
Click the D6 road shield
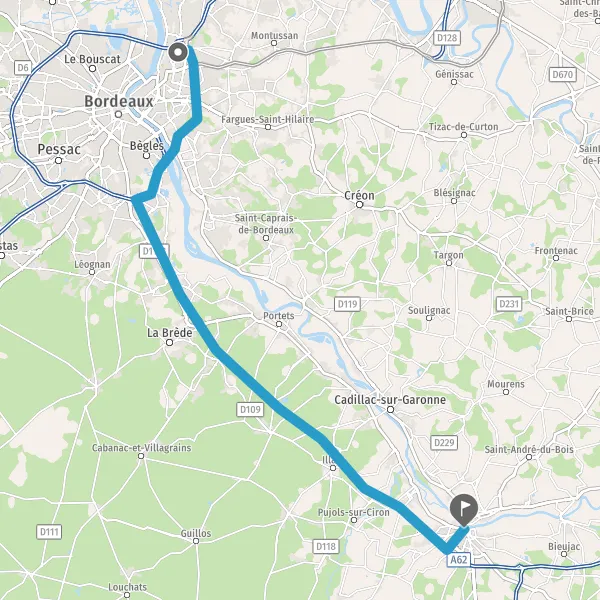23,68
